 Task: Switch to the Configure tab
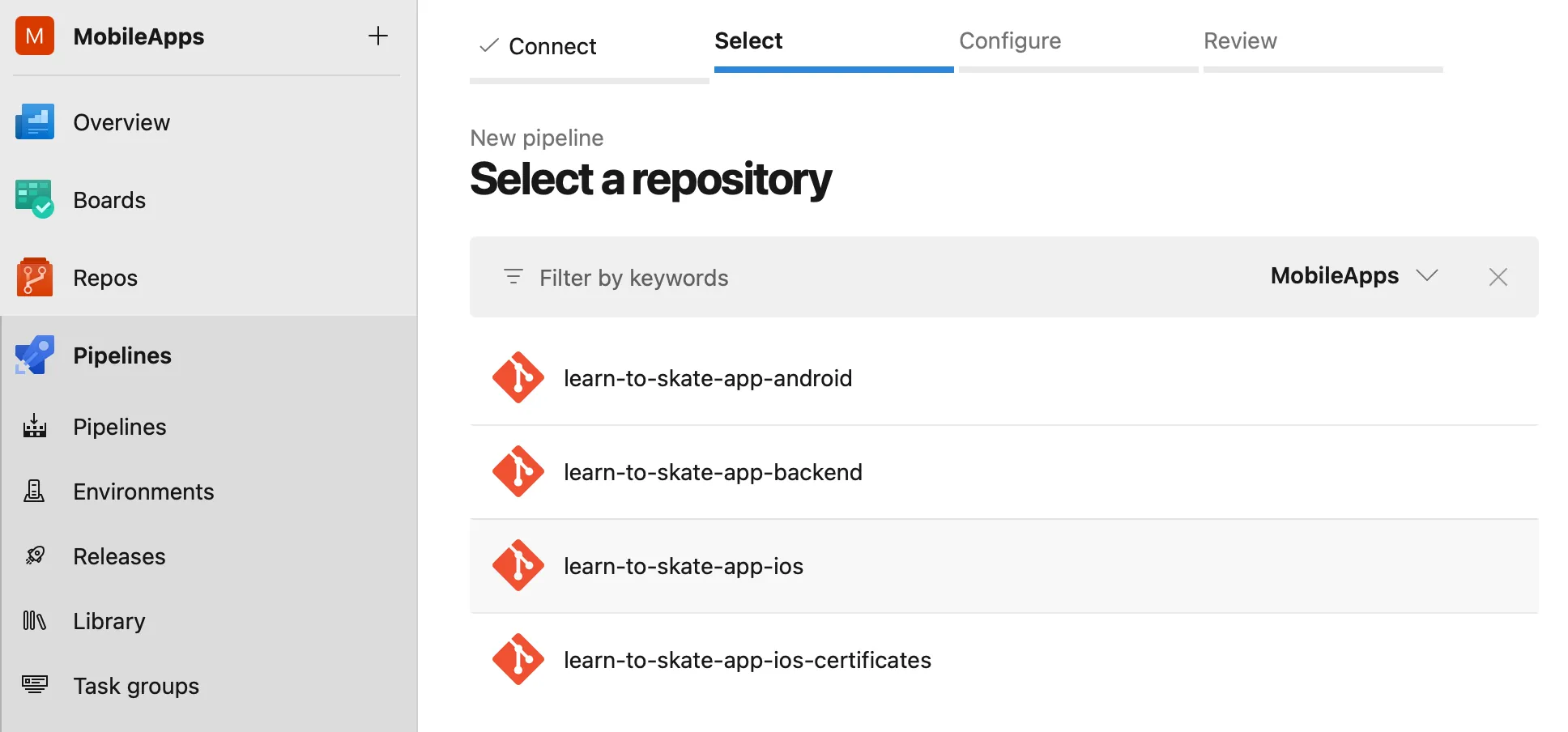[1009, 40]
